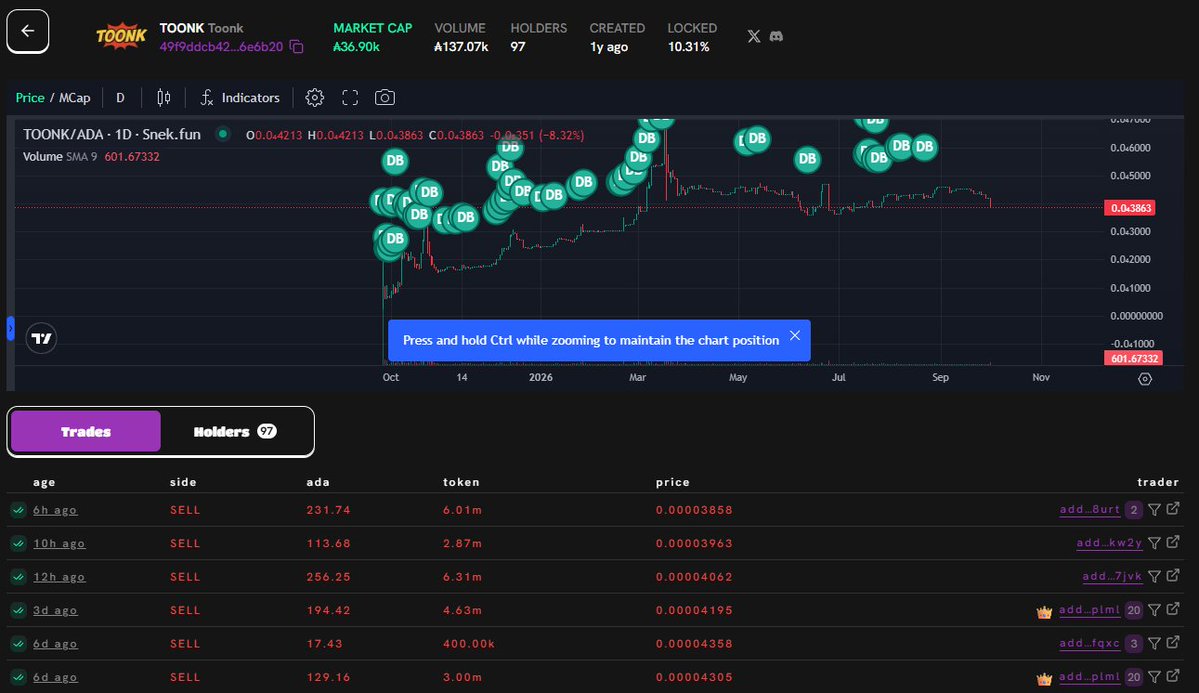This screenshot has height=693, width=1199.
Task: Click confirmed check icon on 6h ago row
Action: coord(18,510)
